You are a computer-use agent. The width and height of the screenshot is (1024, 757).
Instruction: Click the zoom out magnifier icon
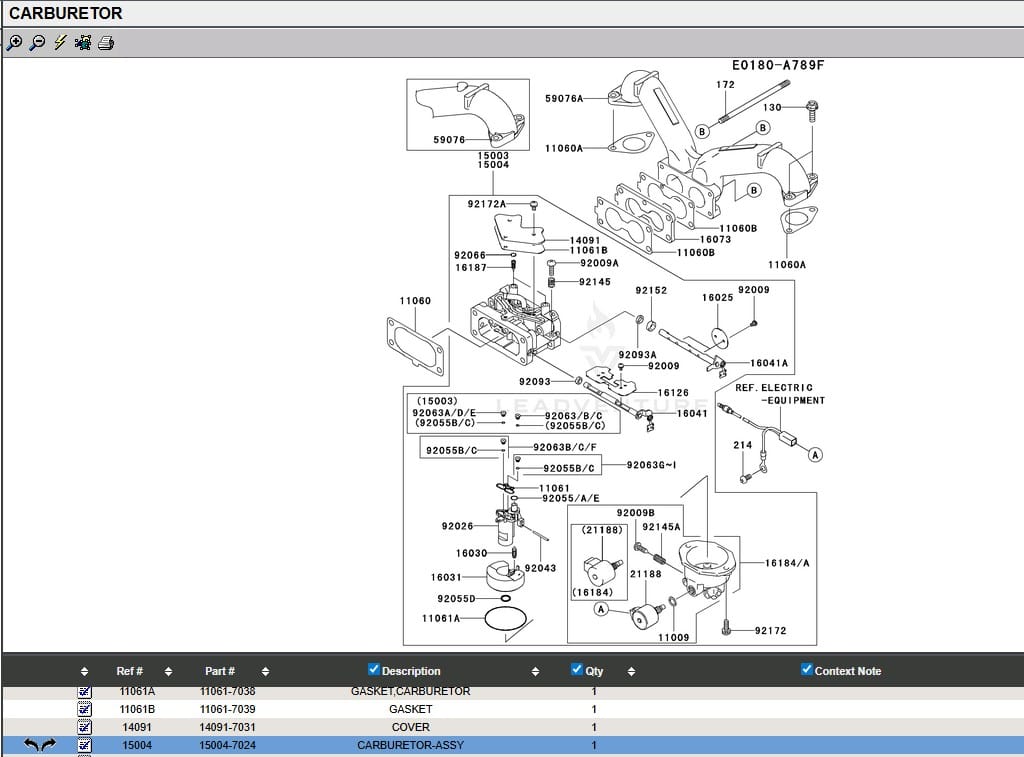[37, 42]
